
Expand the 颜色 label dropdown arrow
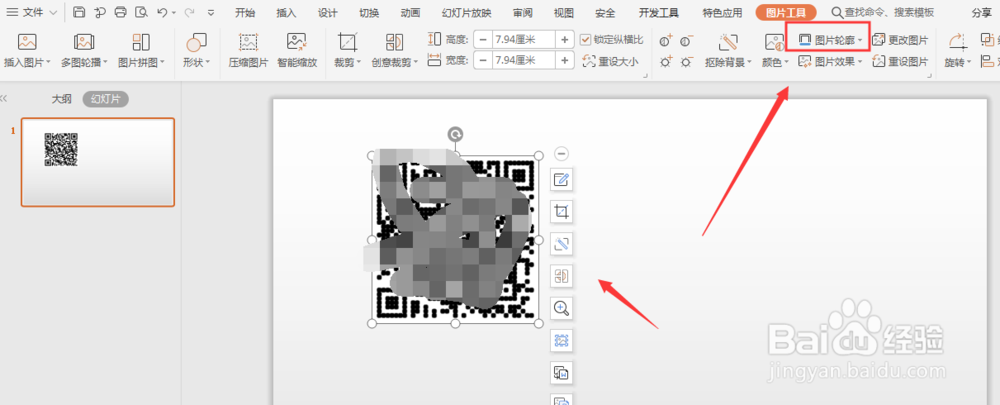pos(786,63)
